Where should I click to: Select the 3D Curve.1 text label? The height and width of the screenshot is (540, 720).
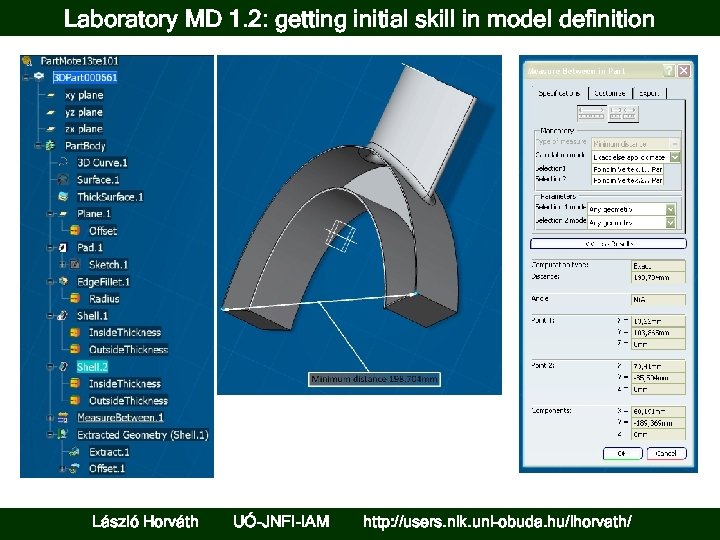[x=102, y=163]
